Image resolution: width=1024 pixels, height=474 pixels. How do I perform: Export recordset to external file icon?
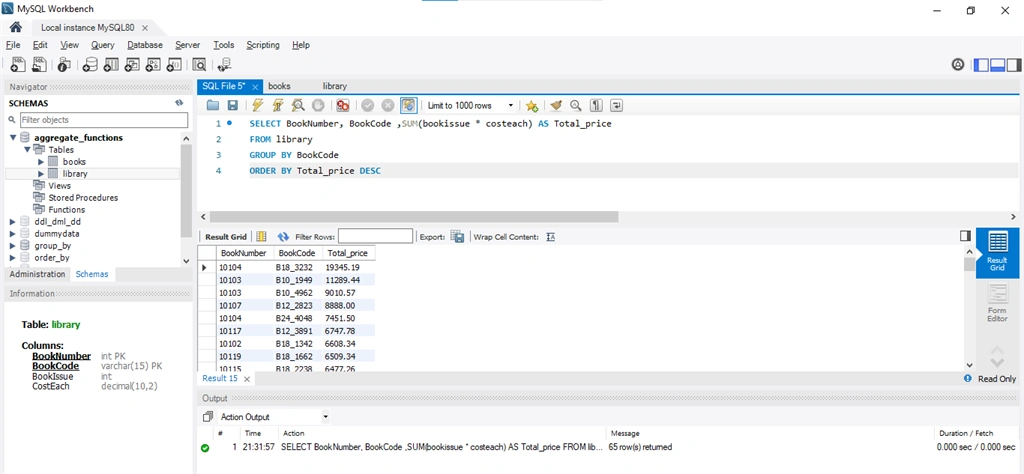point(457,236)
